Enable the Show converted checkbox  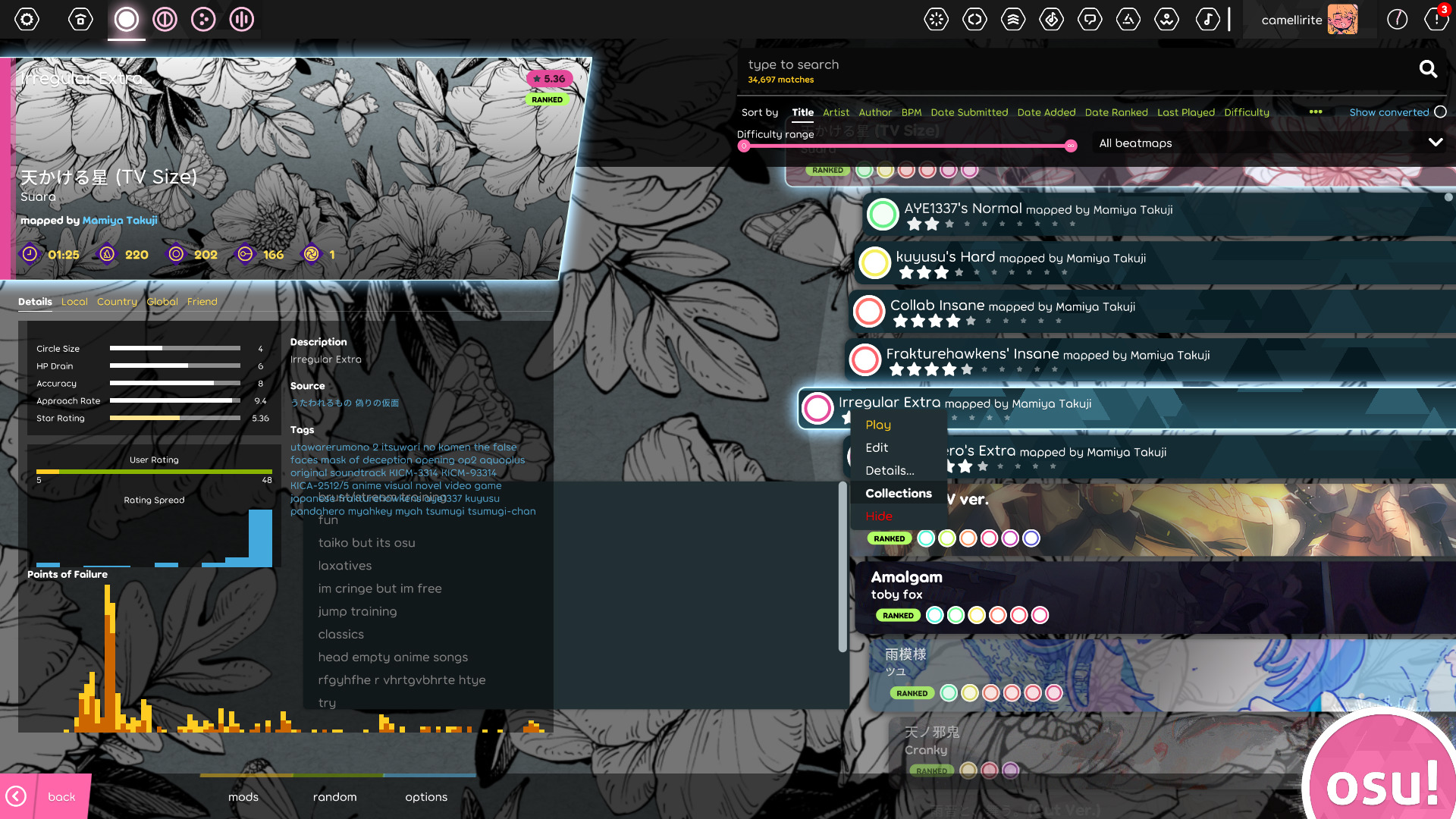pos(1440,111)
